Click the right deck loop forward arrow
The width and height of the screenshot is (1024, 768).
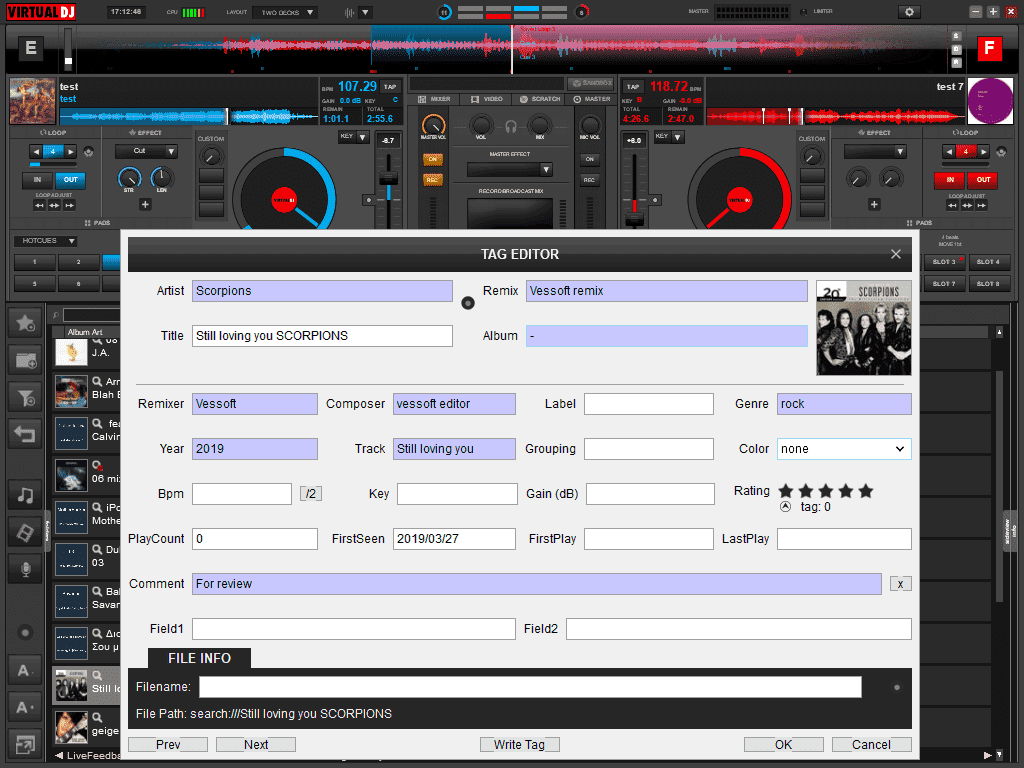(x=984, y=152)
